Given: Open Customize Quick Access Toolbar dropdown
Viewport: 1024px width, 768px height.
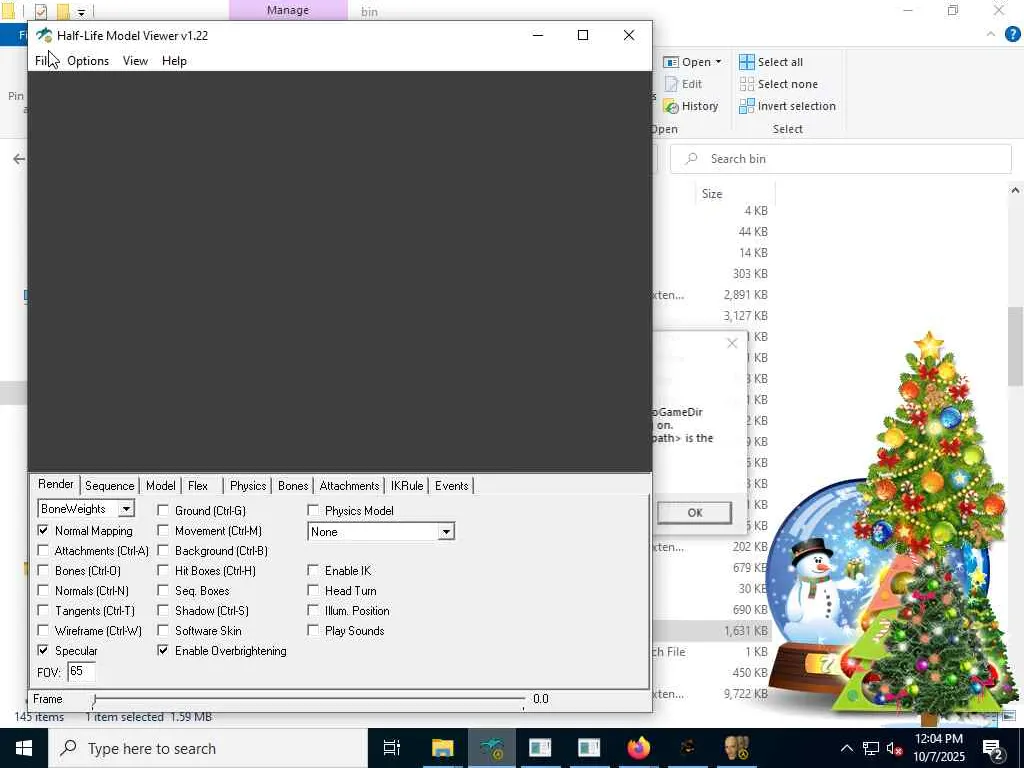Looking at the screenshot, I should [81, 12].
